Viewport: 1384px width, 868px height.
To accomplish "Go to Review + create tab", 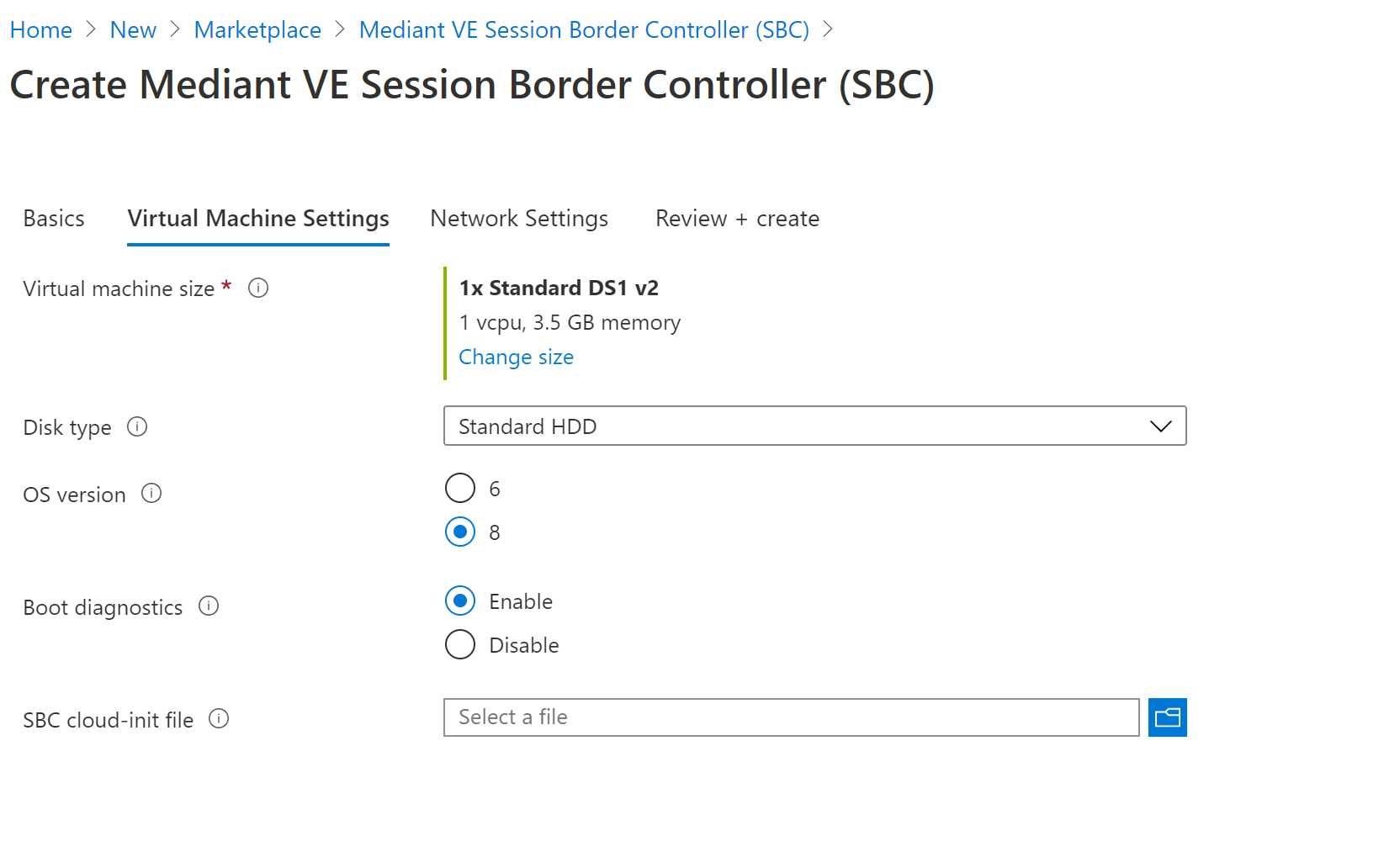I will (737, 219).
